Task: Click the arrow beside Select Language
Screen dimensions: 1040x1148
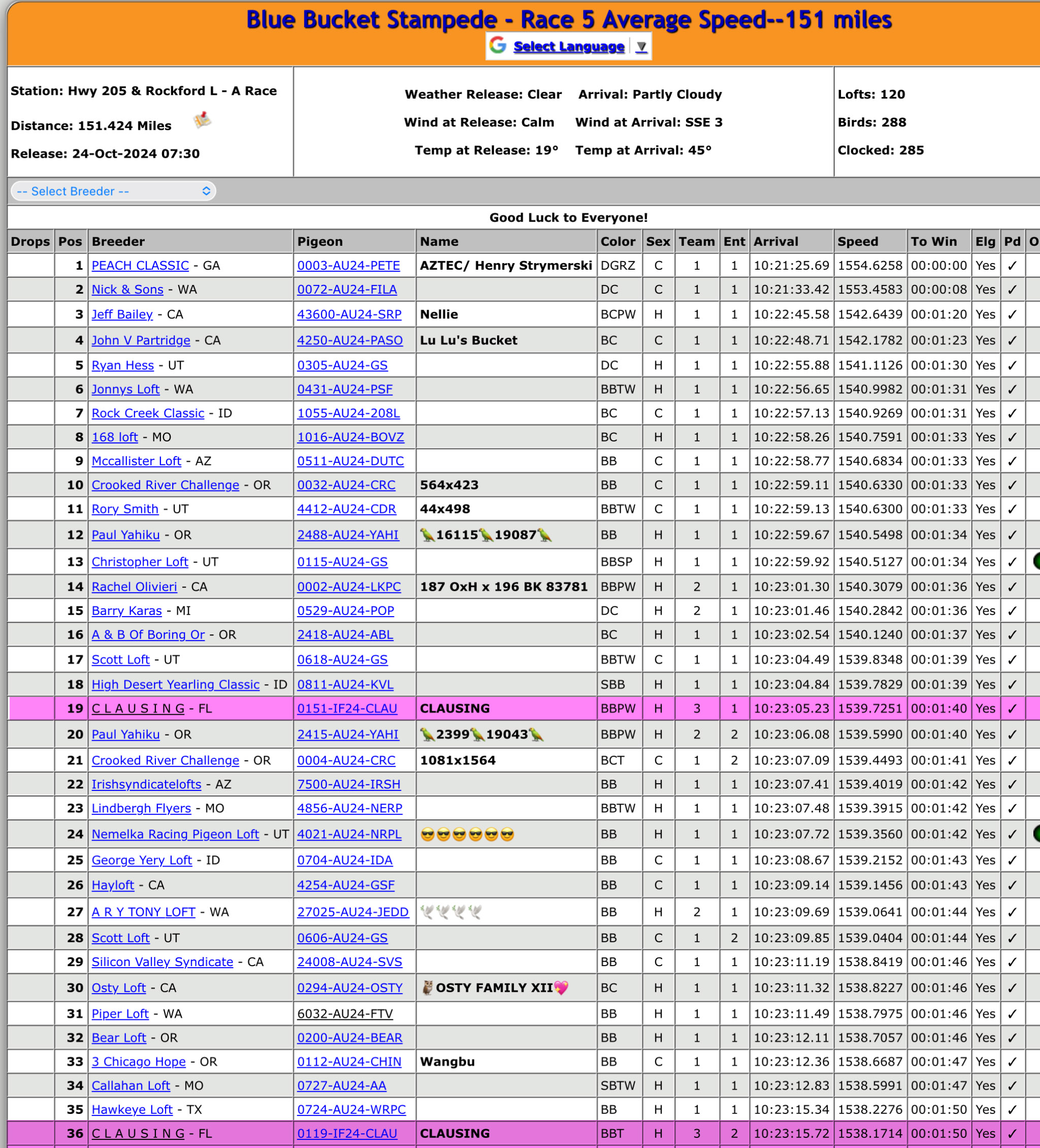Action: point(641,47)
